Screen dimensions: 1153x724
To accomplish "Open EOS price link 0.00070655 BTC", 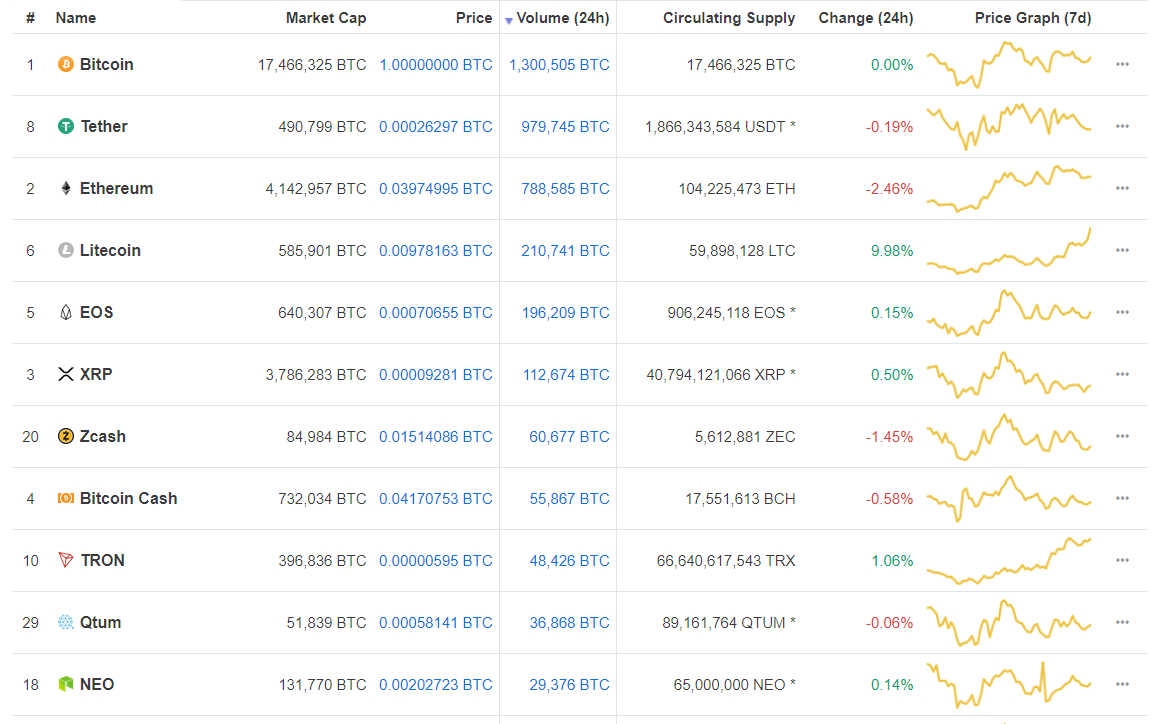I will click(436, 313).
